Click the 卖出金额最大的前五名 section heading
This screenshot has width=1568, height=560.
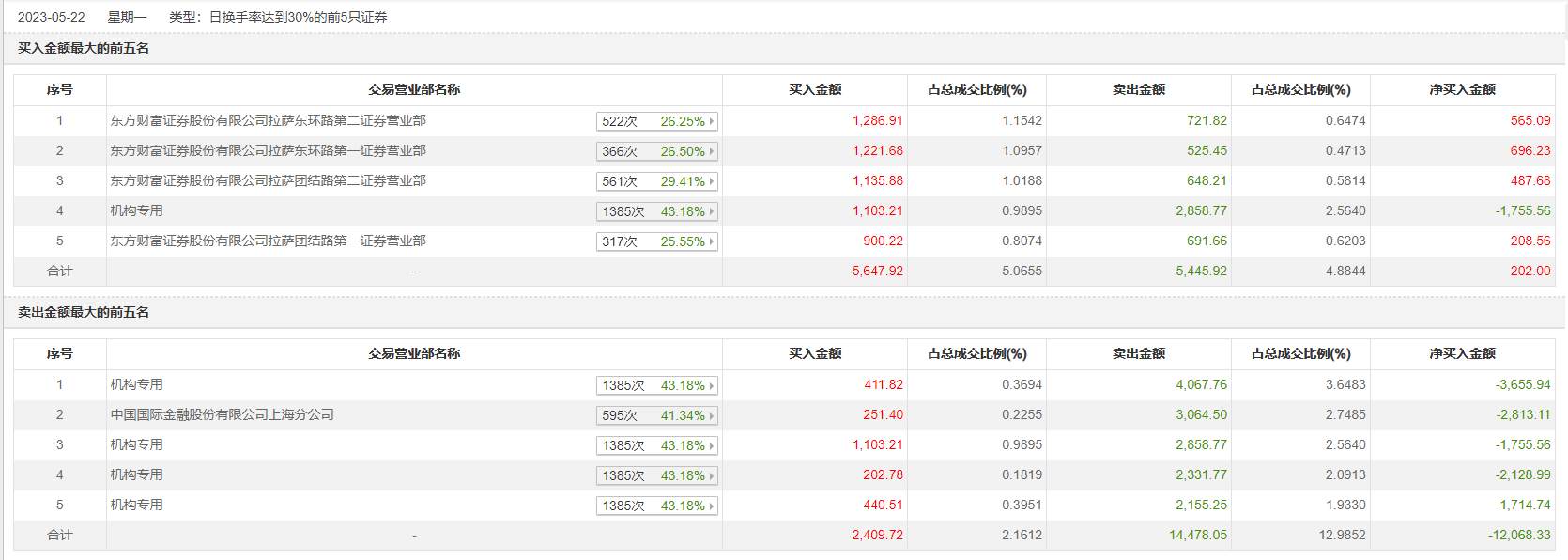pyautogui.click(x=84, y=312)
